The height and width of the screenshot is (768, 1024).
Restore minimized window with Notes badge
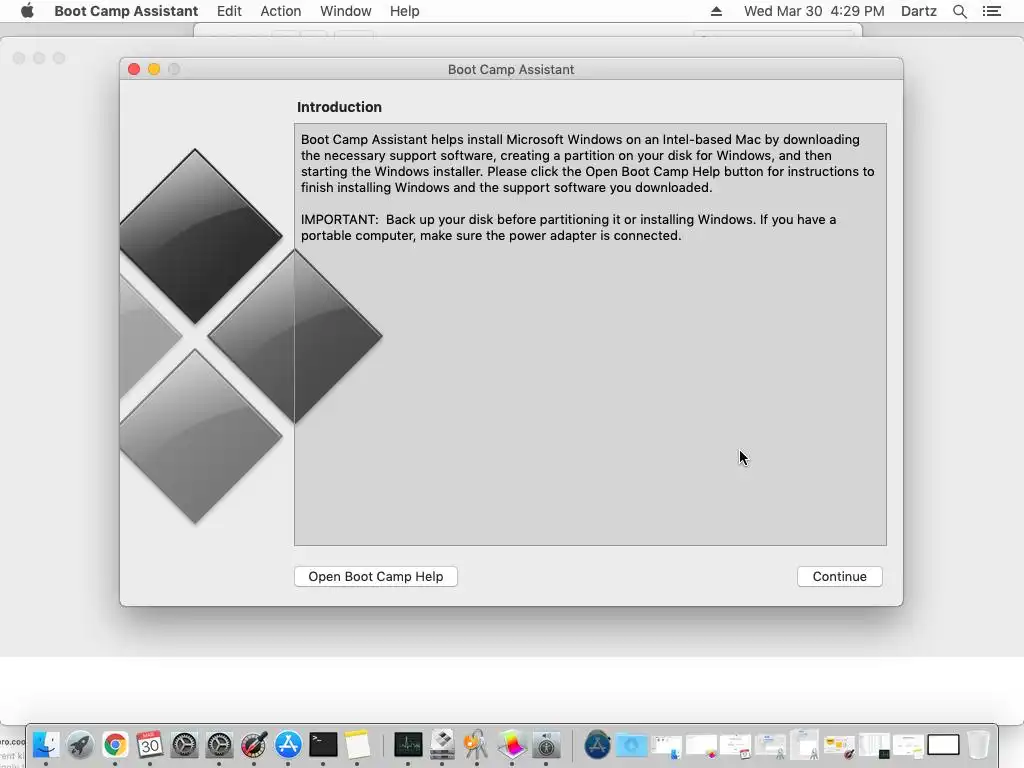908,745
